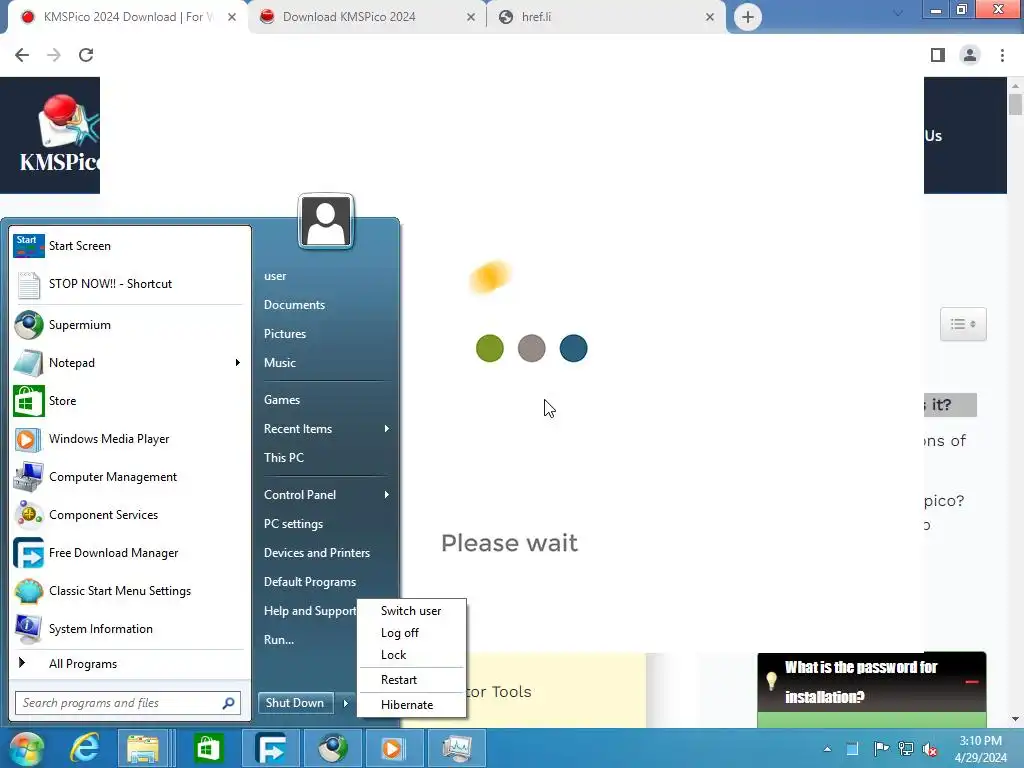
Task: Click the taskbar clock showing 3:10 PM
Action: coord(981,749)
